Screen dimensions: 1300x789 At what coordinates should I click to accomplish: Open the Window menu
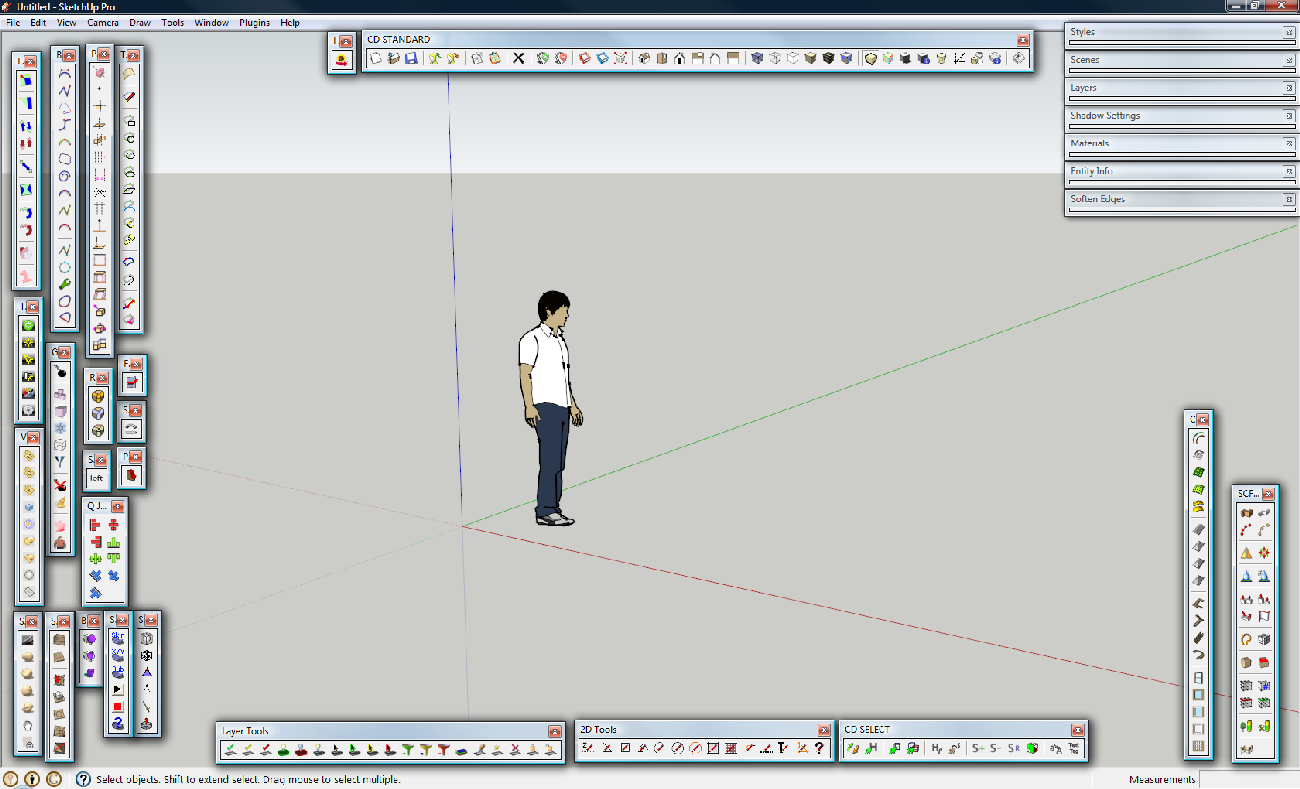211,22
